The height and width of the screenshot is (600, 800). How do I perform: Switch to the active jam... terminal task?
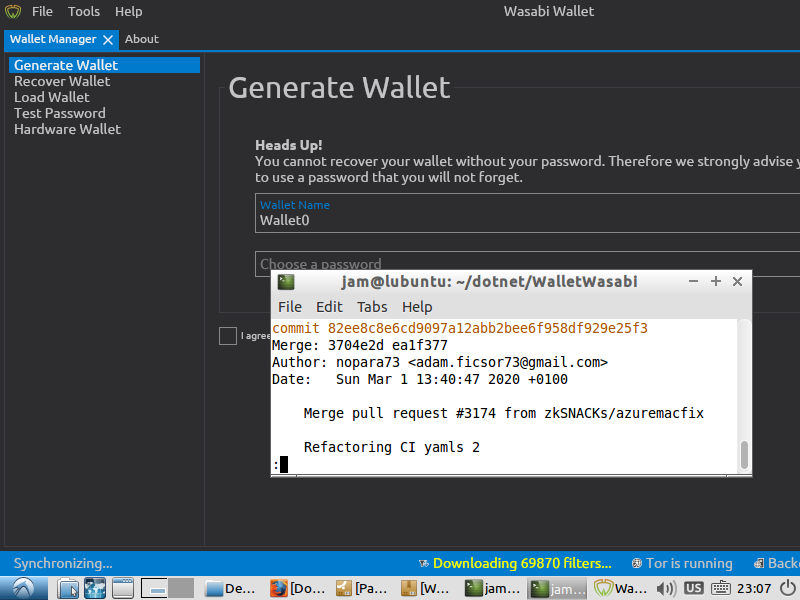pyautogui.click(x=557, y=589)
